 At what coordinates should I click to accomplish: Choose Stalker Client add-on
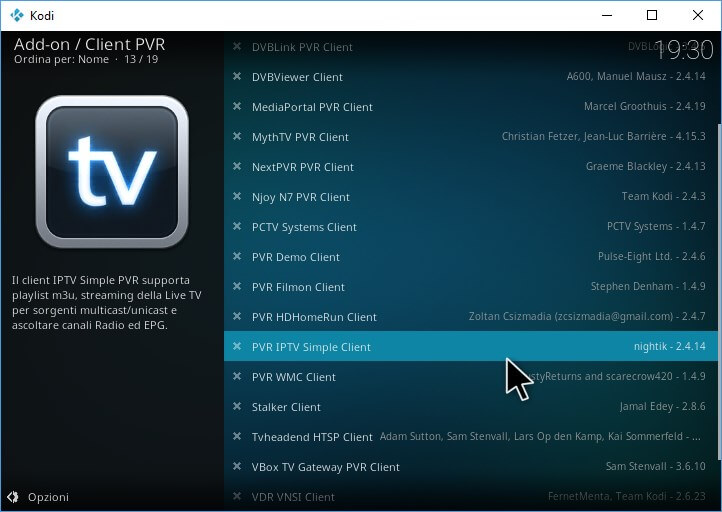[471, 407]
